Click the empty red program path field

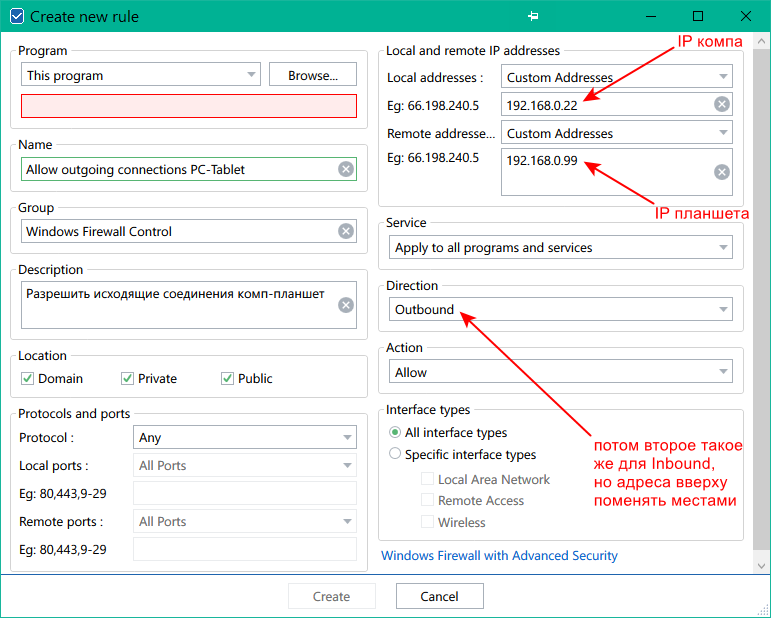(x=188, y=106)
